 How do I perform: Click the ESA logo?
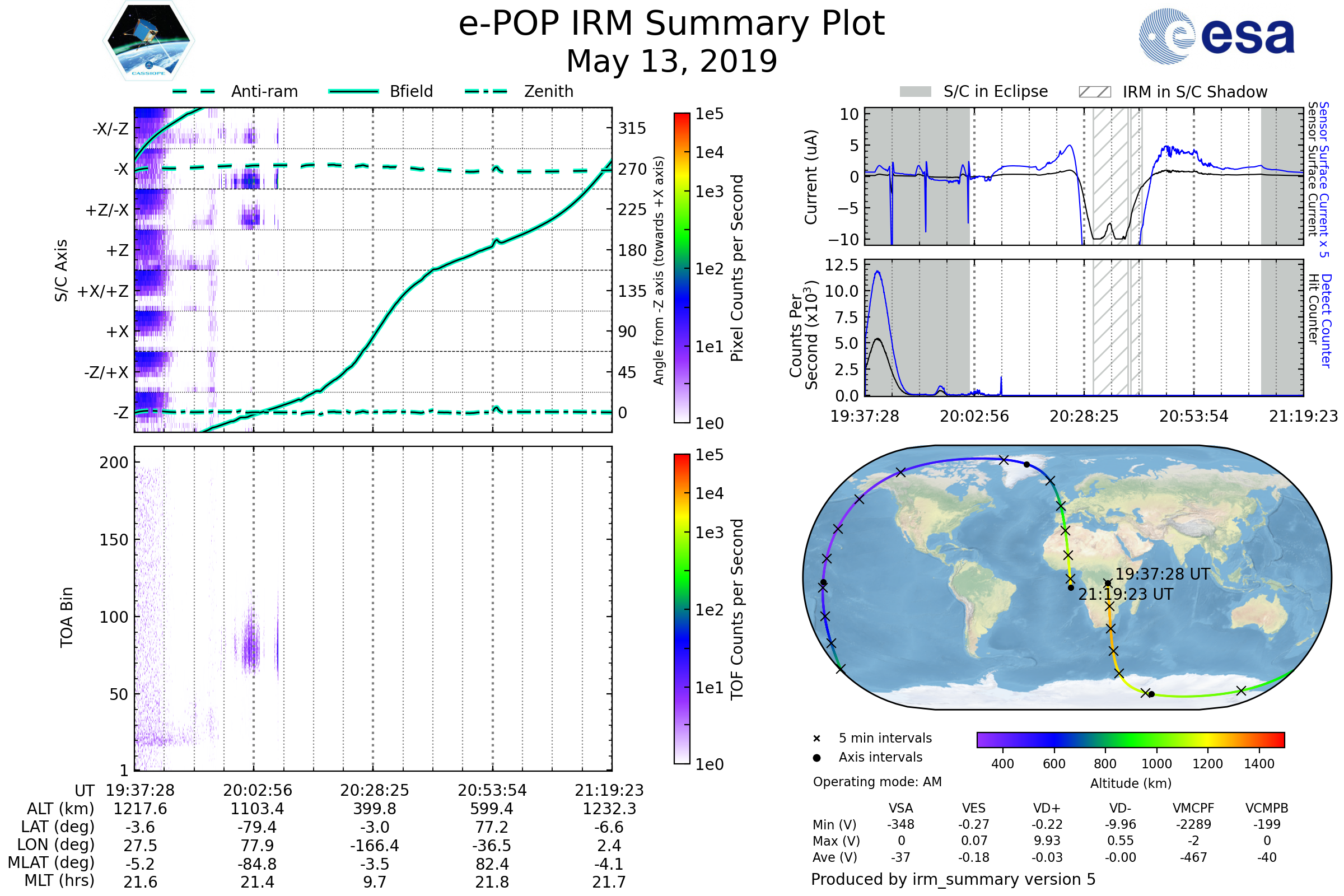coord(1216,36)
